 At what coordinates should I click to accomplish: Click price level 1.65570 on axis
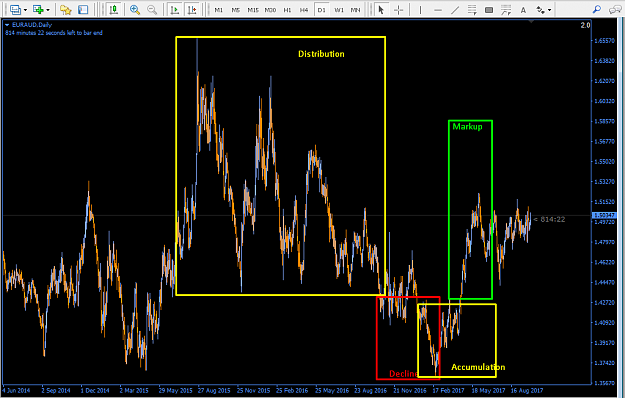click(x=605, y=41)
